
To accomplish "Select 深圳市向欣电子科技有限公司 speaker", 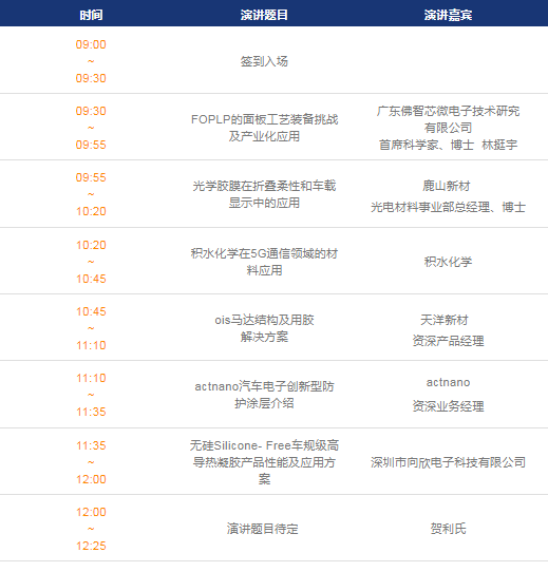I will click(448, 462).
